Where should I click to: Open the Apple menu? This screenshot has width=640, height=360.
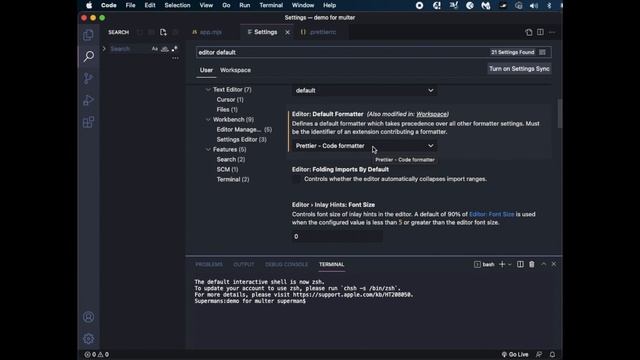pos(89,5)
